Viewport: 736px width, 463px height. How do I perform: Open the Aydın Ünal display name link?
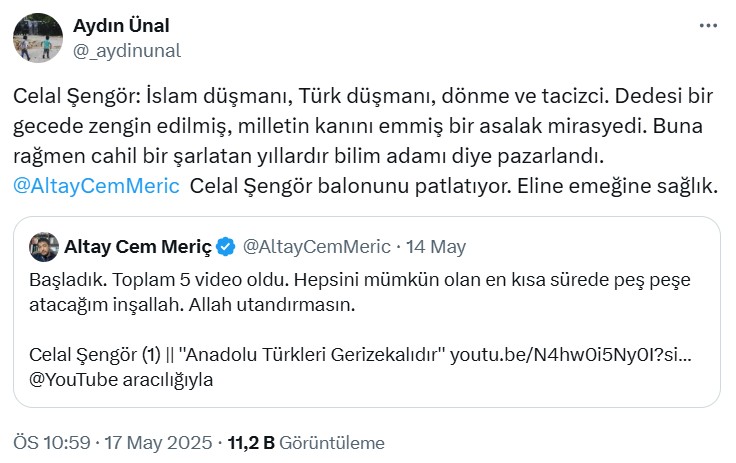122,25
